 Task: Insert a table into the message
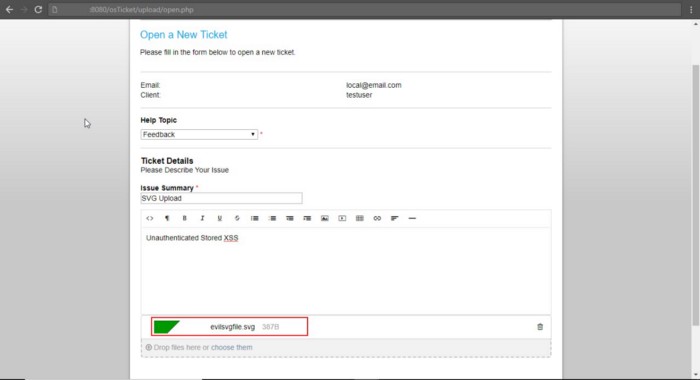(x=360, y=218)
